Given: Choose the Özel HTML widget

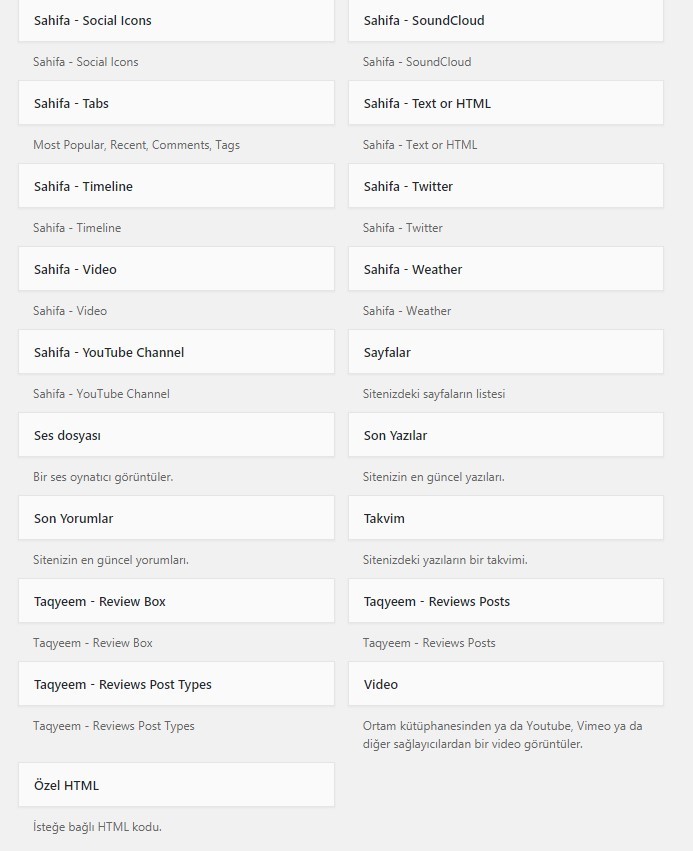Looking at the screenshot, I should click(x=176, y=785).
